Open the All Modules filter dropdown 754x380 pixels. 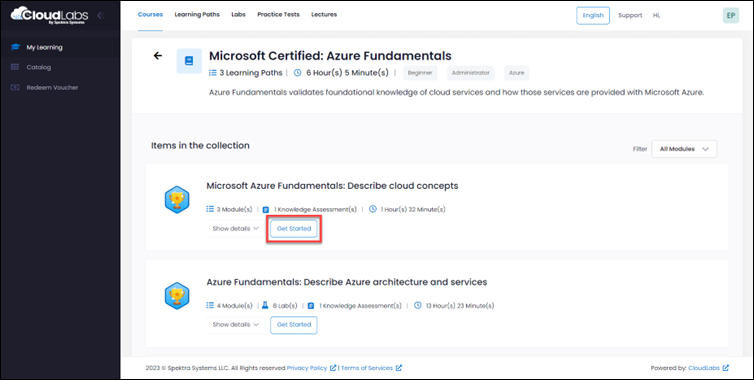click(684, 149)
